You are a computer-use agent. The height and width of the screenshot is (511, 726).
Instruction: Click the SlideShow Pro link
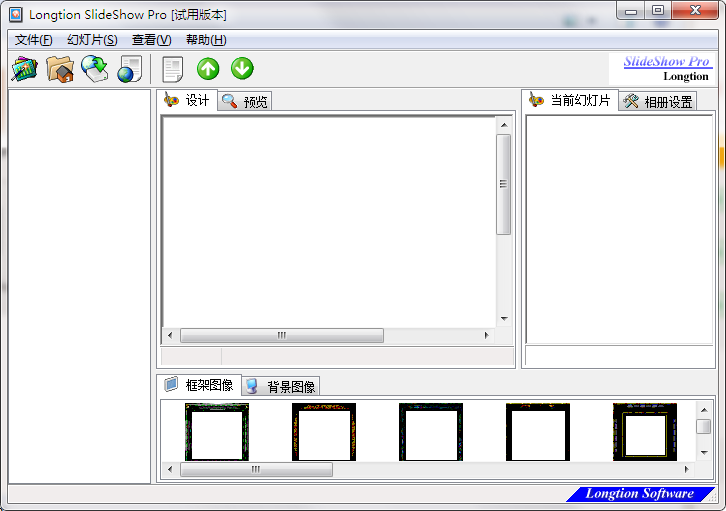pos(666,61)
